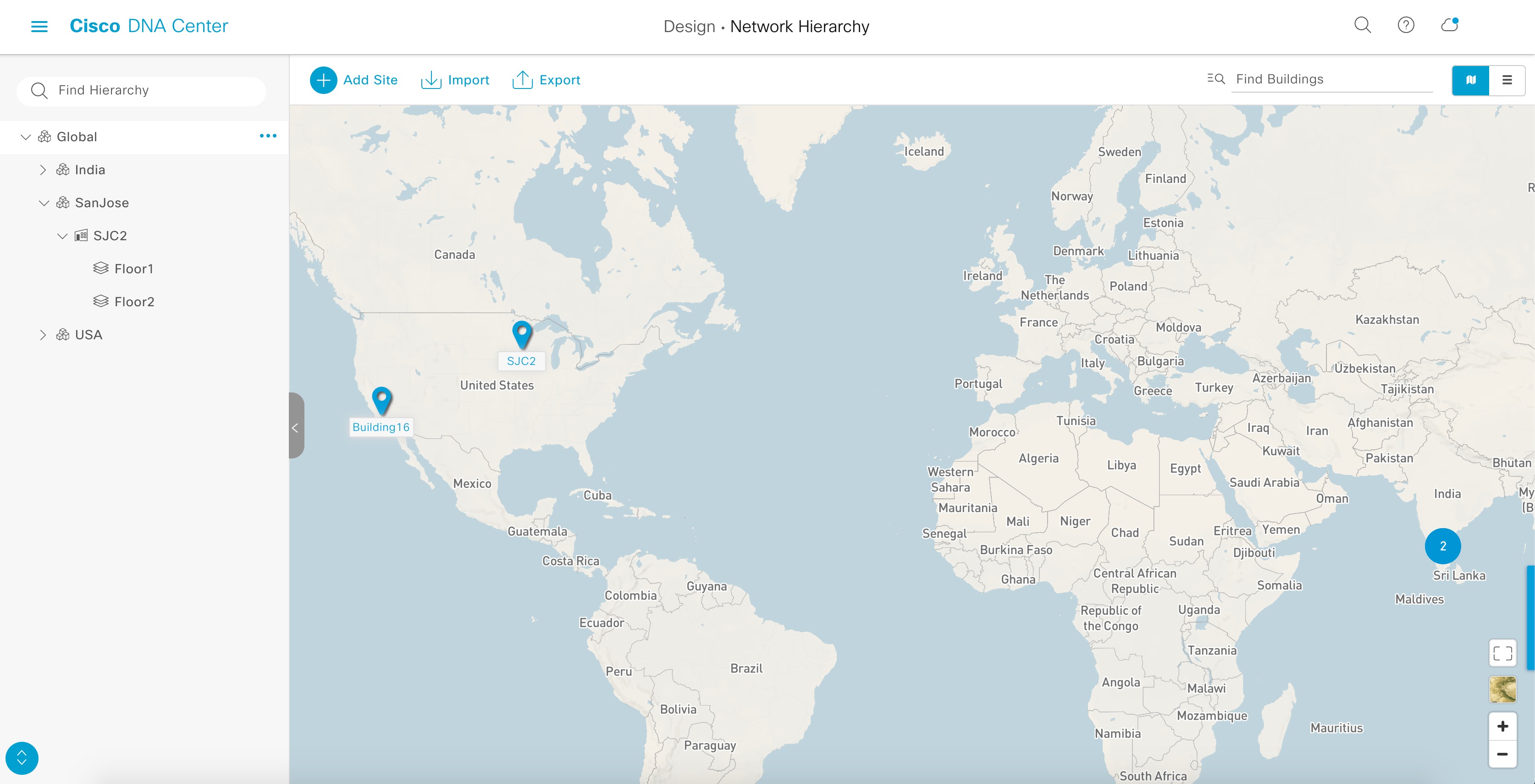
Task: Click the fullscreen map icon
Action: pyautogui.click(x=1503, y=653)
